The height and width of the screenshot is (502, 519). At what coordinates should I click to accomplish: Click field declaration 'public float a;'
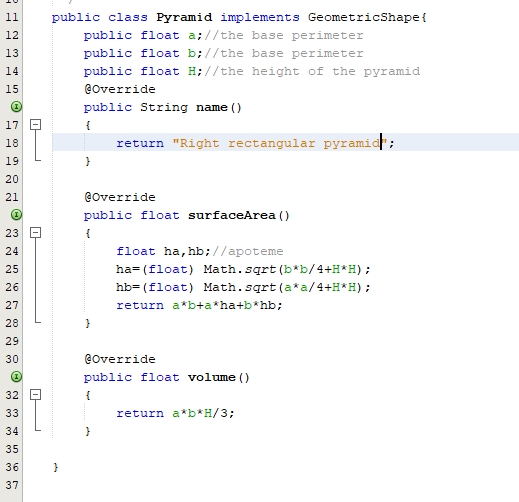(x=143, y=35)
